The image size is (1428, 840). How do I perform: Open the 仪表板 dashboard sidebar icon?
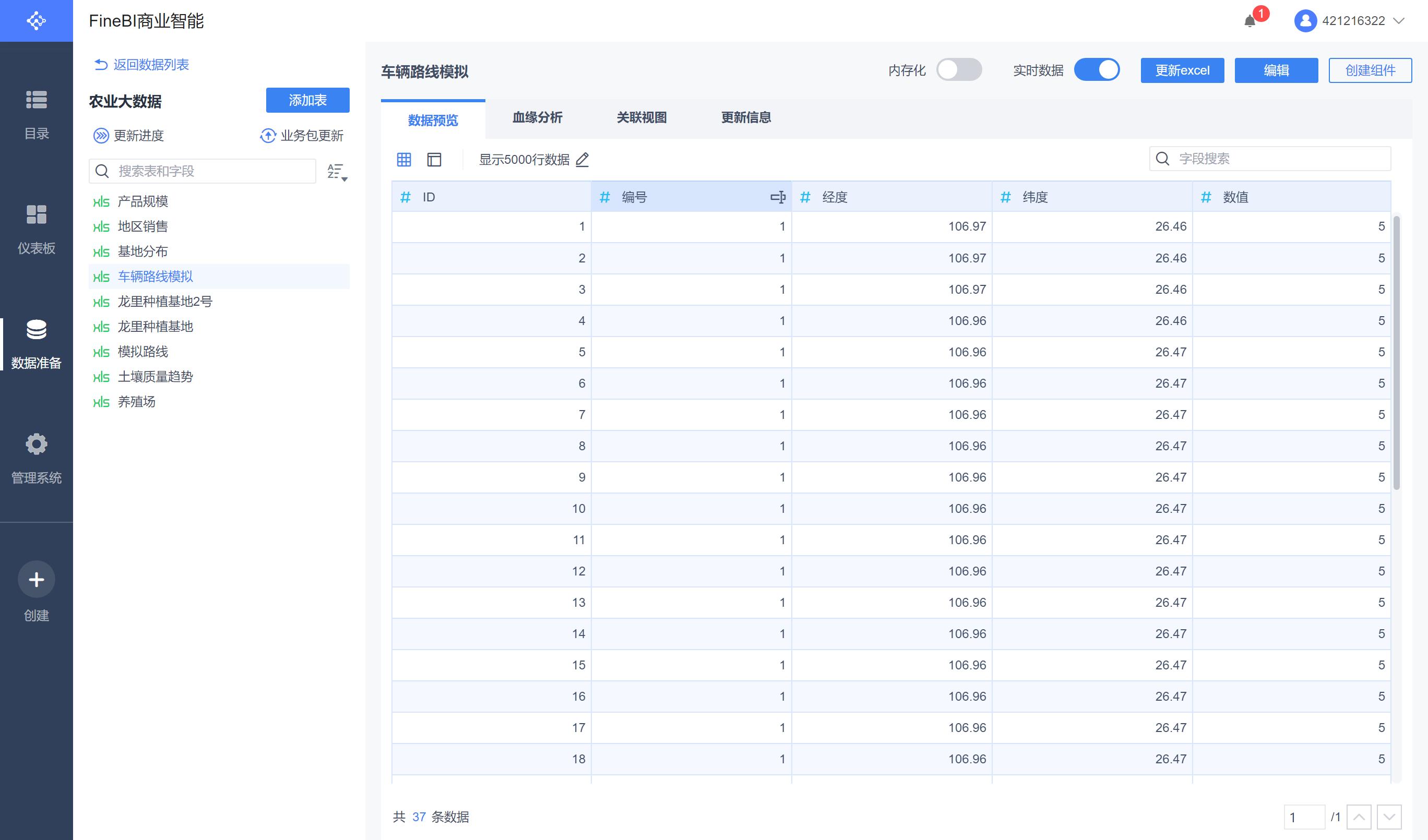coord(36,214)
